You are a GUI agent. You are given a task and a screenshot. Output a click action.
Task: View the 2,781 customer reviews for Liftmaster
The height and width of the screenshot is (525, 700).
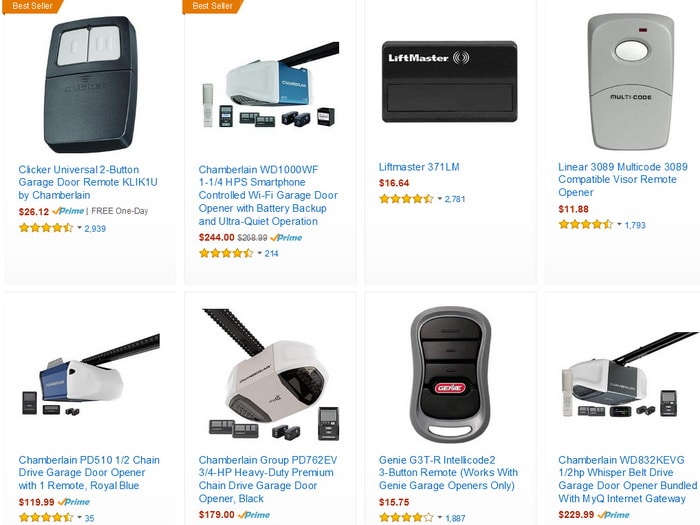(455, 199)
